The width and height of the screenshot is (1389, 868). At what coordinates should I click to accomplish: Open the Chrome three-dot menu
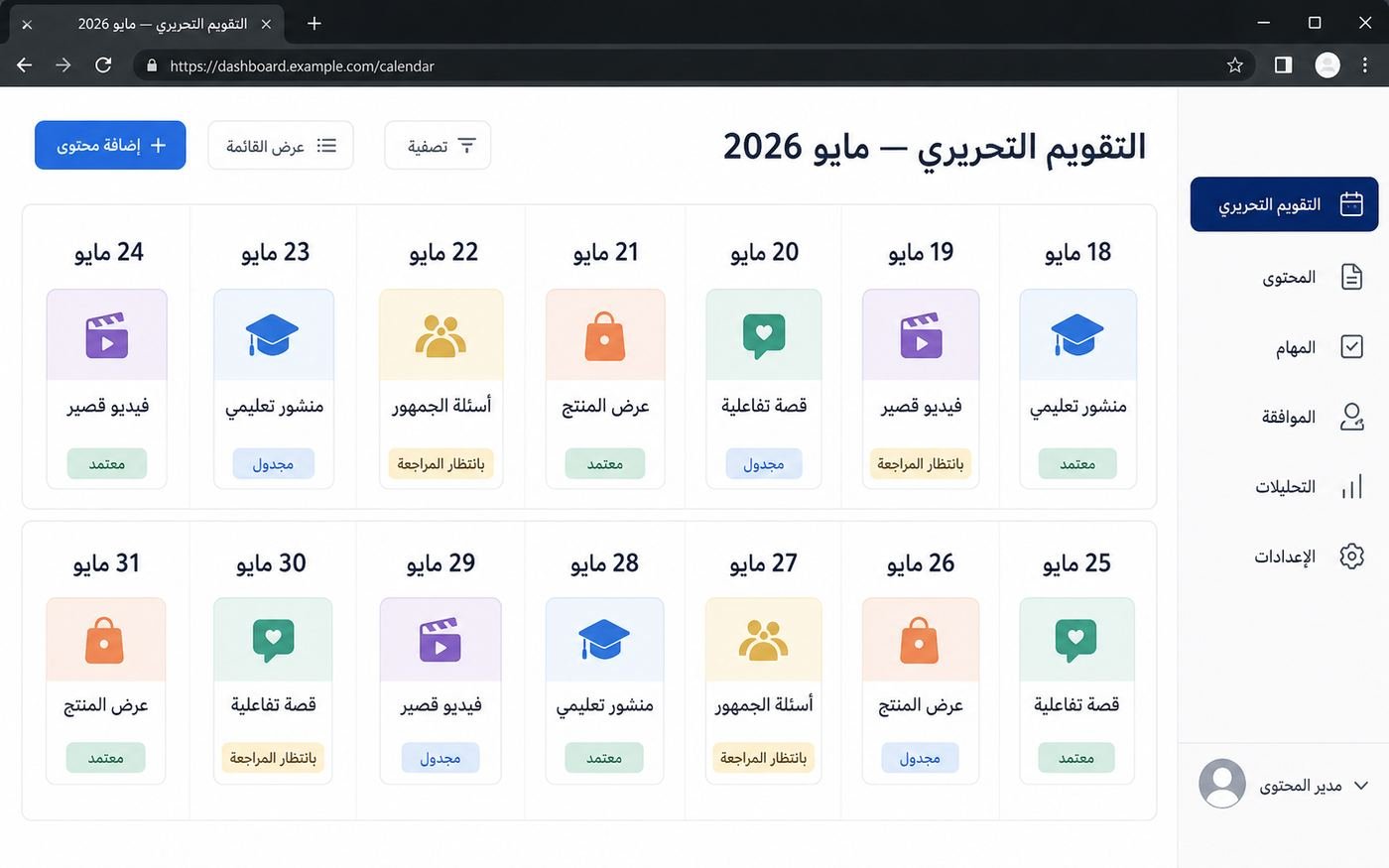coord(1365,65)
